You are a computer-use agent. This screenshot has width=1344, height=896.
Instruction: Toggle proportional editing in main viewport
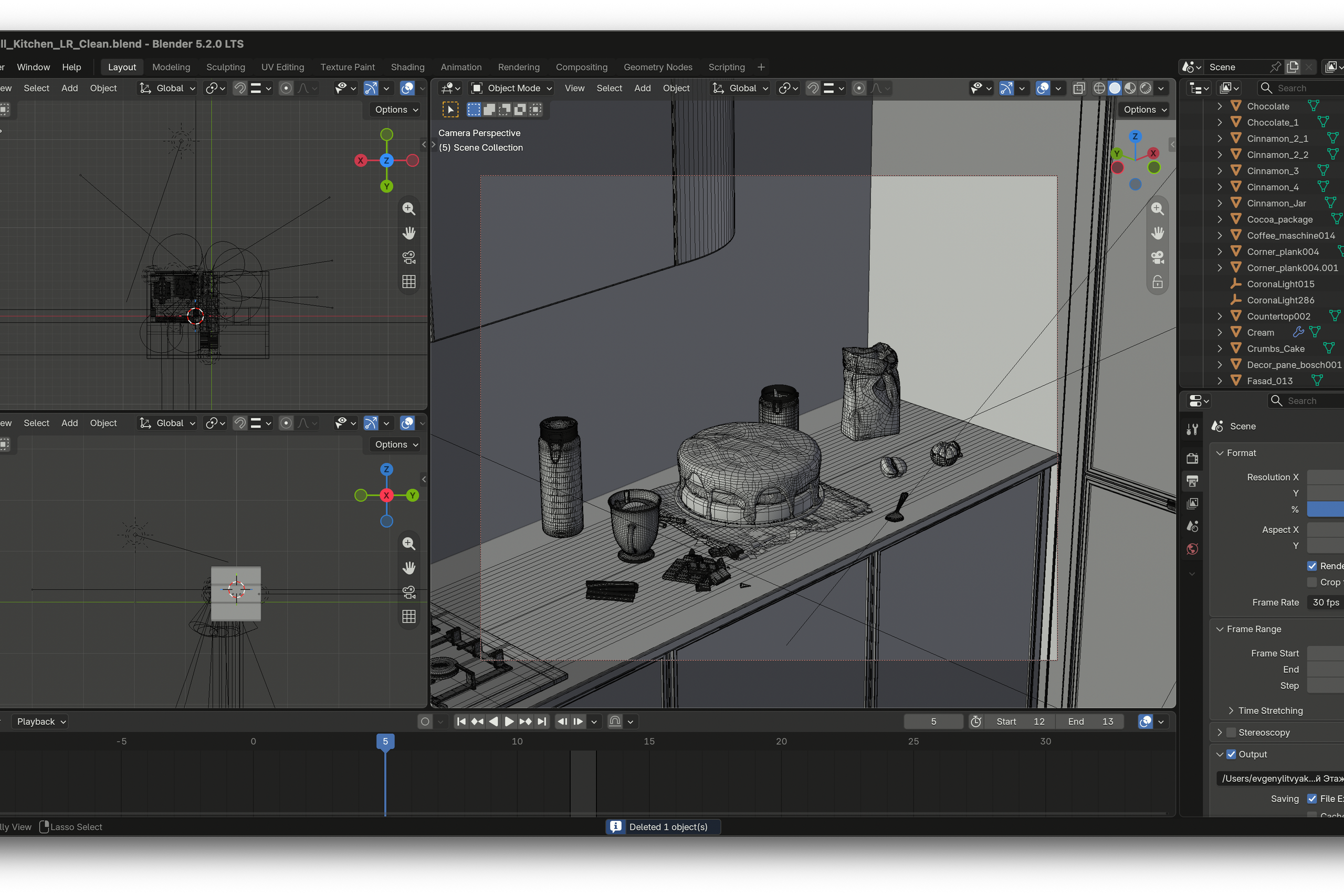click(859, 88)
